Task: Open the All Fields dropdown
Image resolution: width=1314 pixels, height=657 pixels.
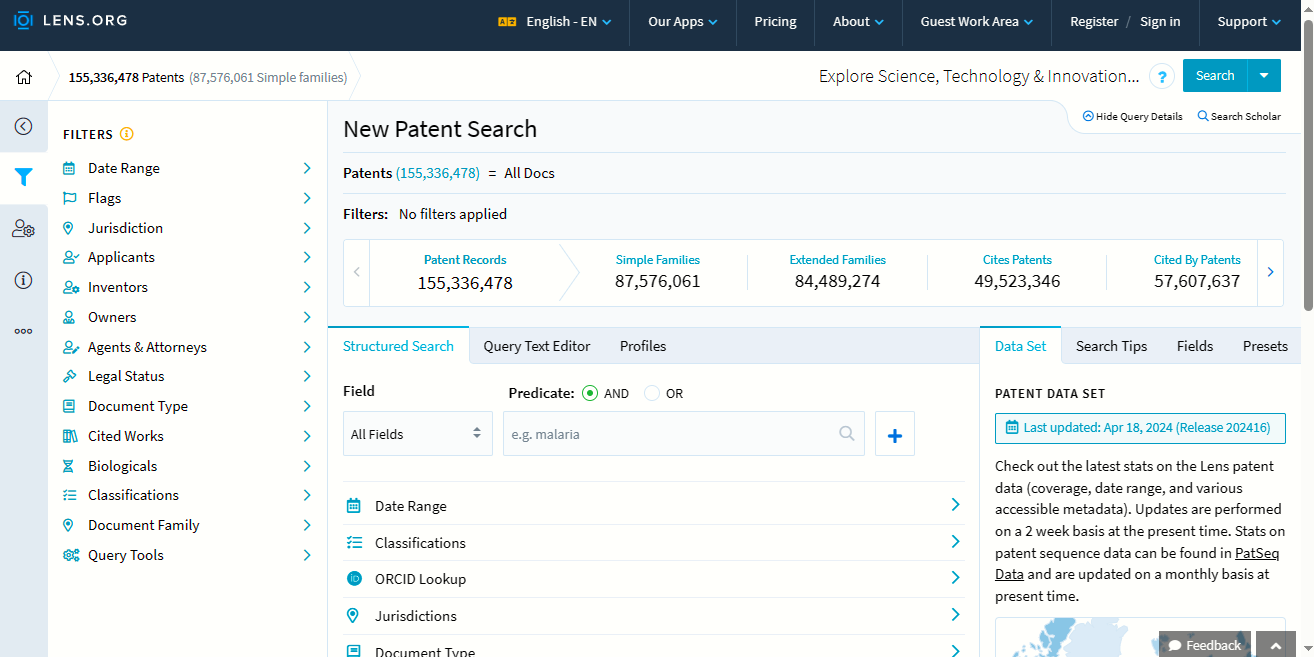Action: (418, 434)
